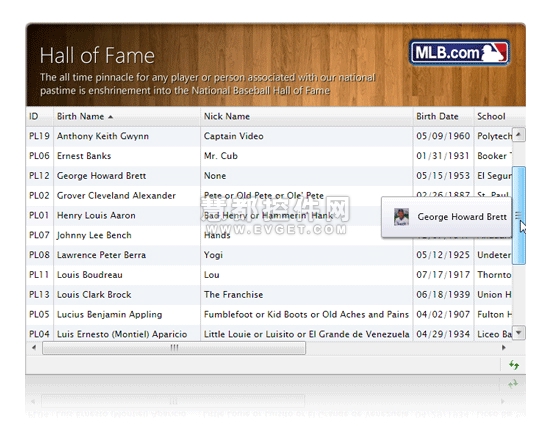The width and height of the screenshot is (550, 430).
Task: Click the horizontal scrollbar left arrow
Action: (x=34, y=348)
